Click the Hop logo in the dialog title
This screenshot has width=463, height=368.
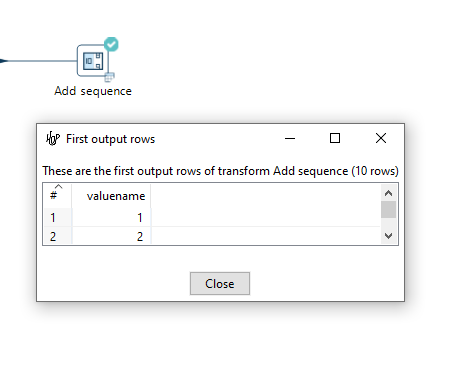click(53, 138)
